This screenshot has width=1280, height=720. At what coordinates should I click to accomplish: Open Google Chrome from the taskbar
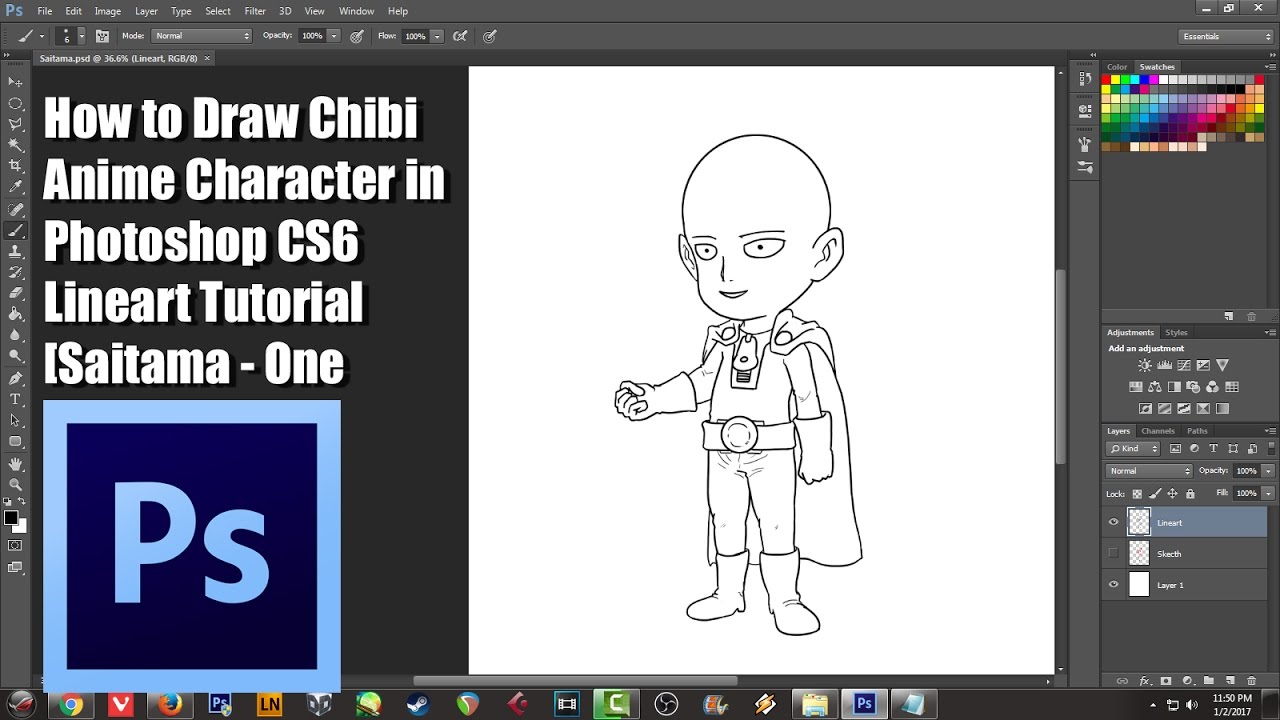[70, 704]
